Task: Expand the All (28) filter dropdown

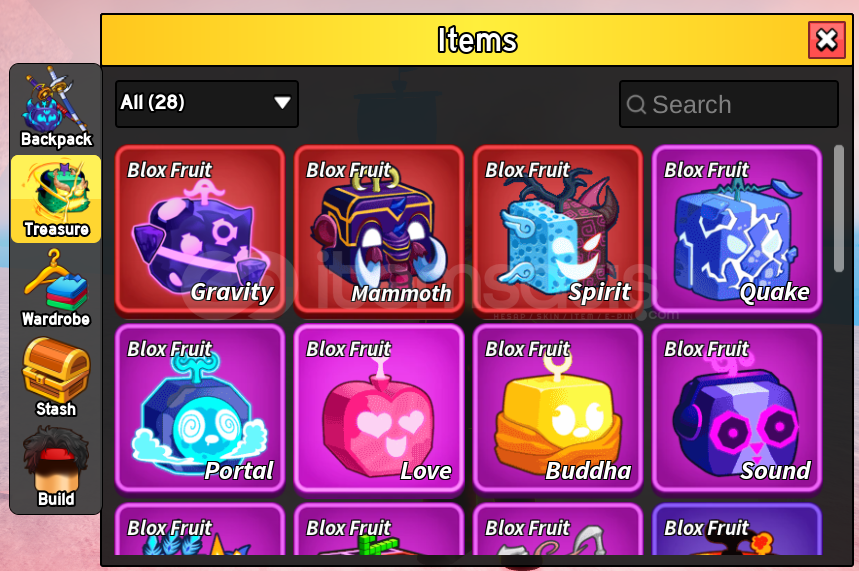Action: (207, 104)
